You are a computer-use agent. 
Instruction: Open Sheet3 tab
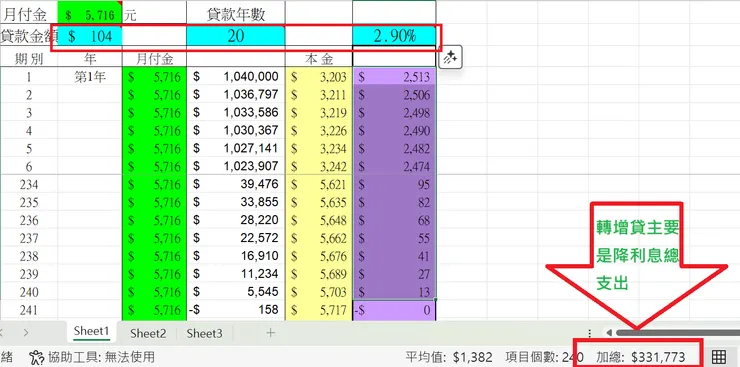(x=204, y=334)
